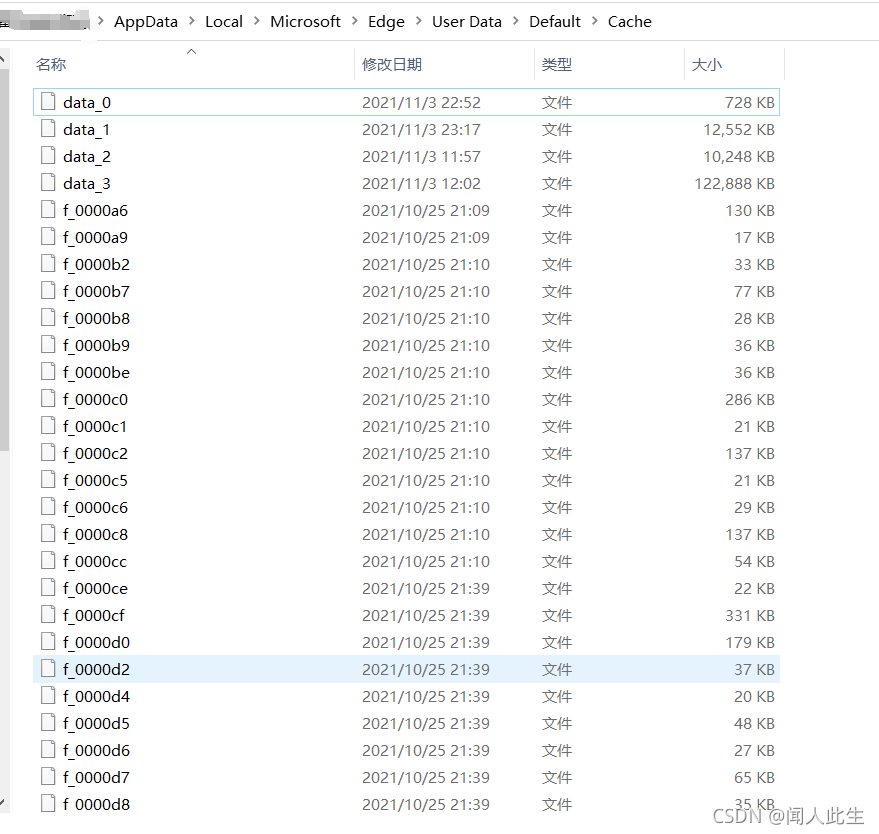Viewport: 879px width, 834px height.
Task: Click Cache in the address path
Action: coord(630,21)
